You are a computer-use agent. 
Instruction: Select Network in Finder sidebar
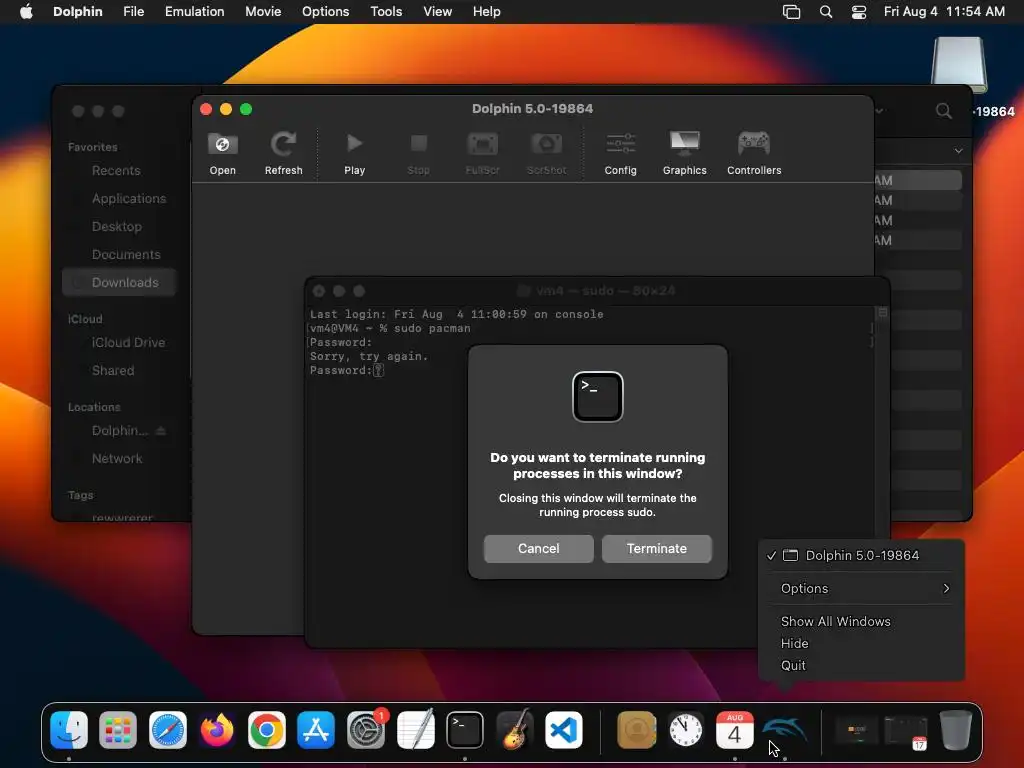point(117,458)
